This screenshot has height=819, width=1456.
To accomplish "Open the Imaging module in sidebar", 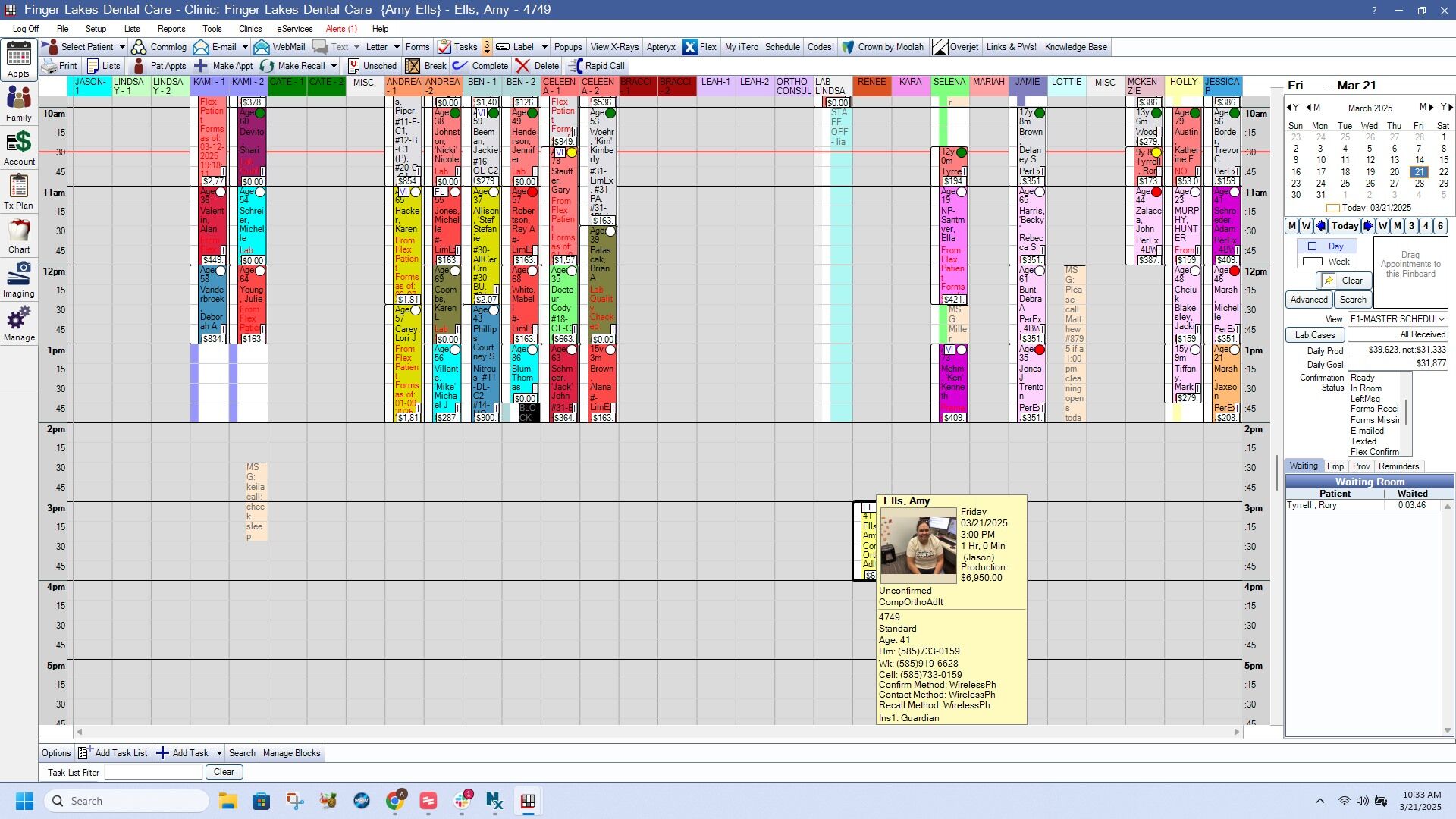I will (18, 279).
